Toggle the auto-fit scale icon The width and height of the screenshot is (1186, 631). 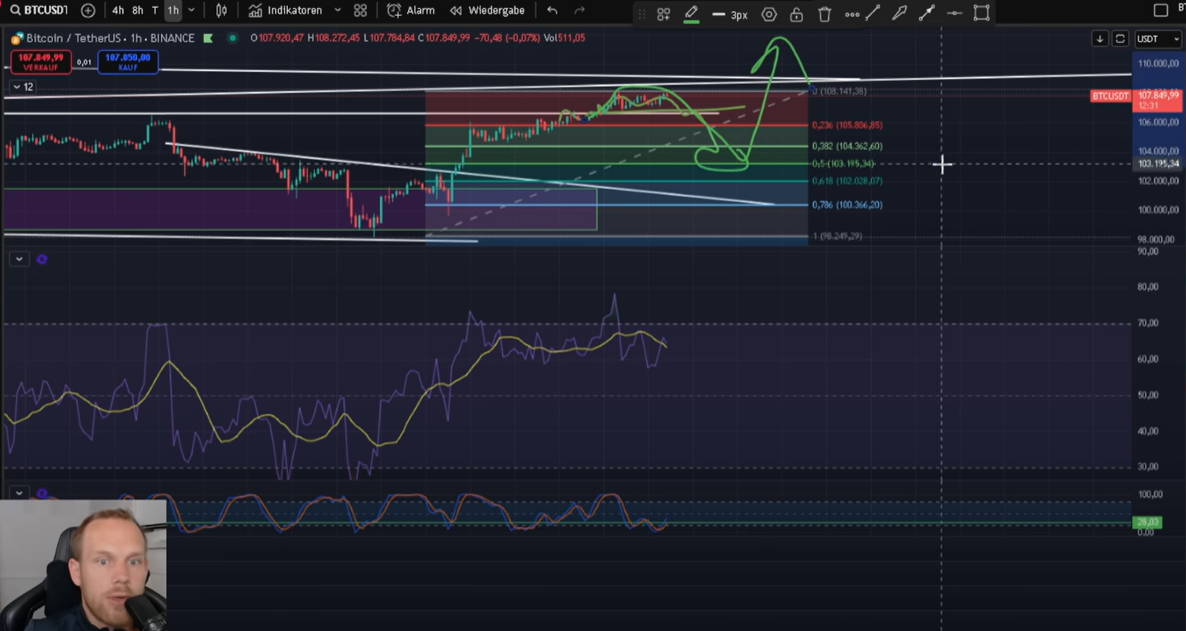pos(1120,39)
